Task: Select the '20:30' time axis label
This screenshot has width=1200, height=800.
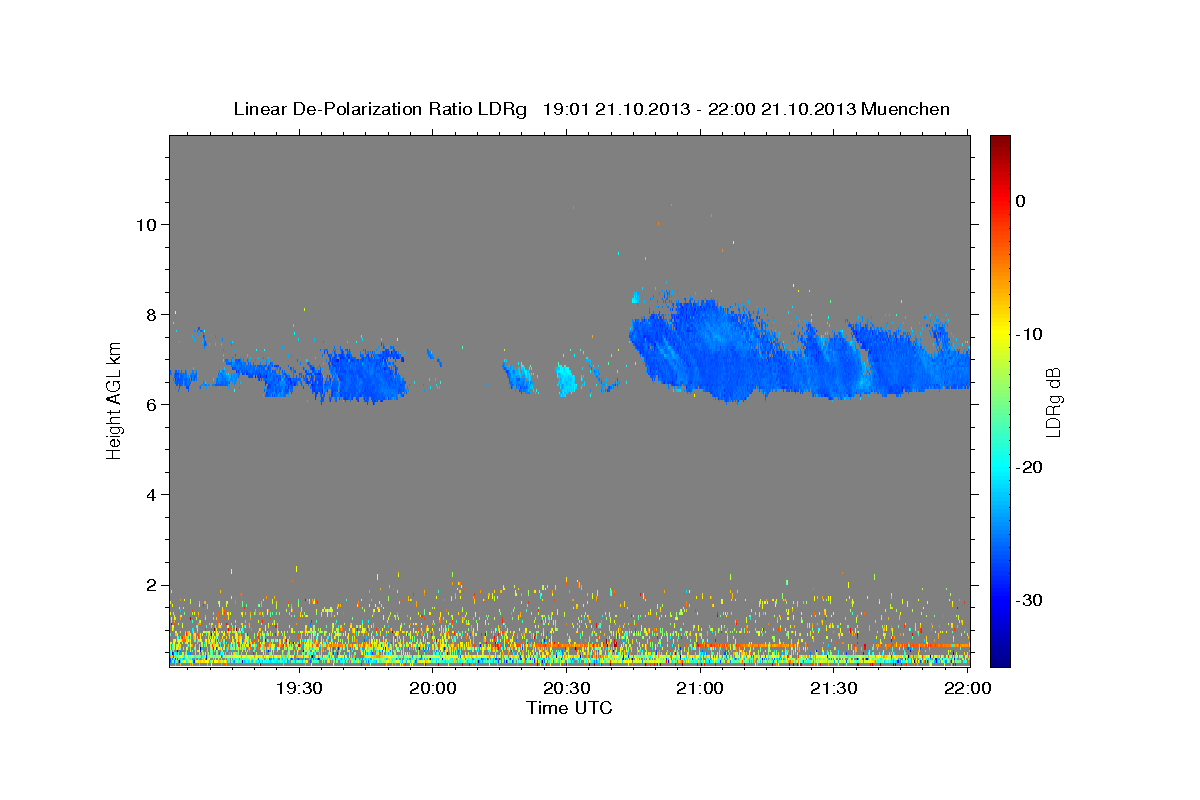Action: [x=566, y=689]
